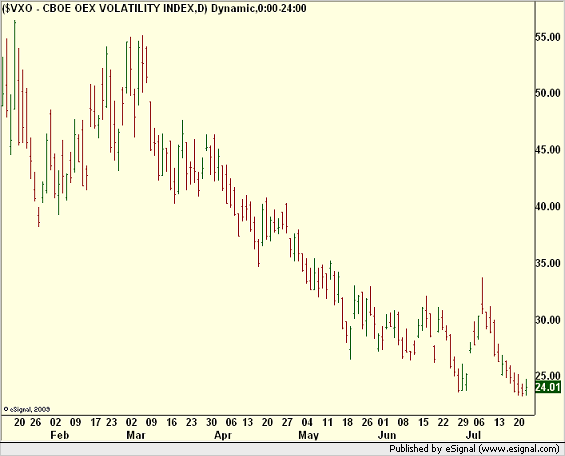Image resolution: width=565 pixels, height=456 pixels.
Task: Click the green 24.01 current price label
Action: (548, 388)
